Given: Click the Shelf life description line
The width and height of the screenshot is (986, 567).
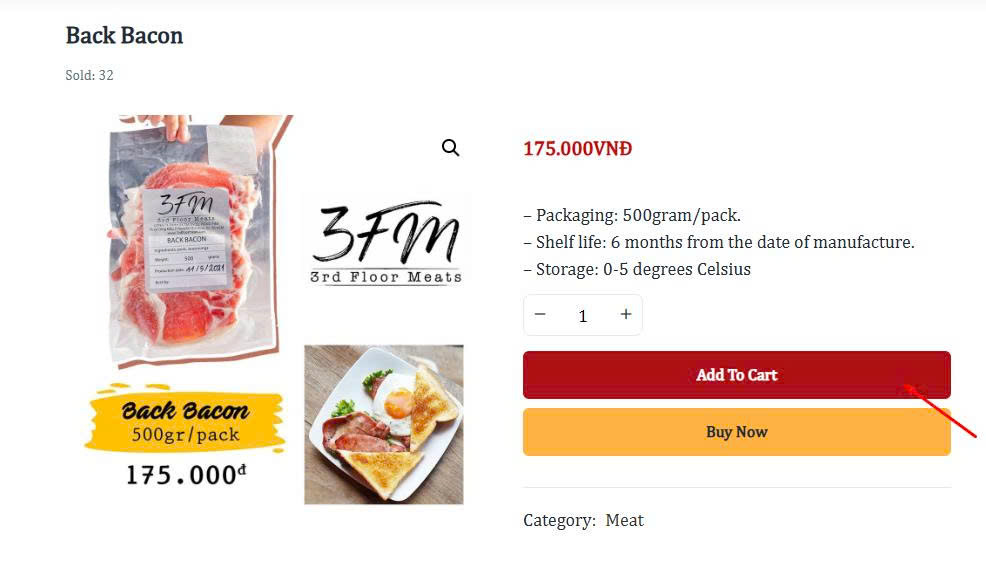Looking at the screenshot, I should tap(718, 242).
